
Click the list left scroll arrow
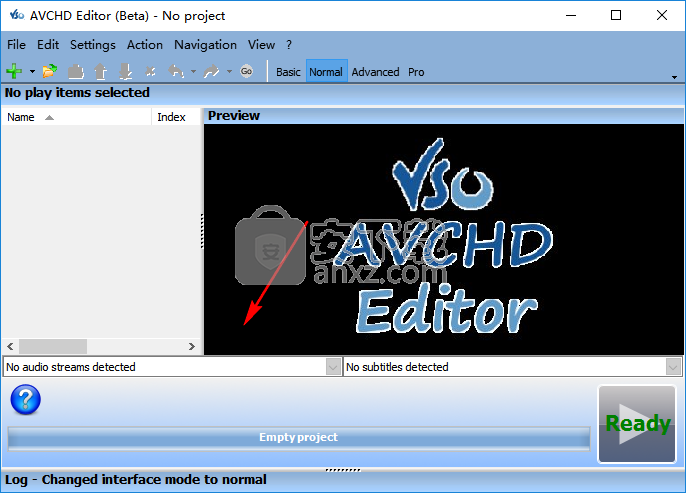[10, 346]
